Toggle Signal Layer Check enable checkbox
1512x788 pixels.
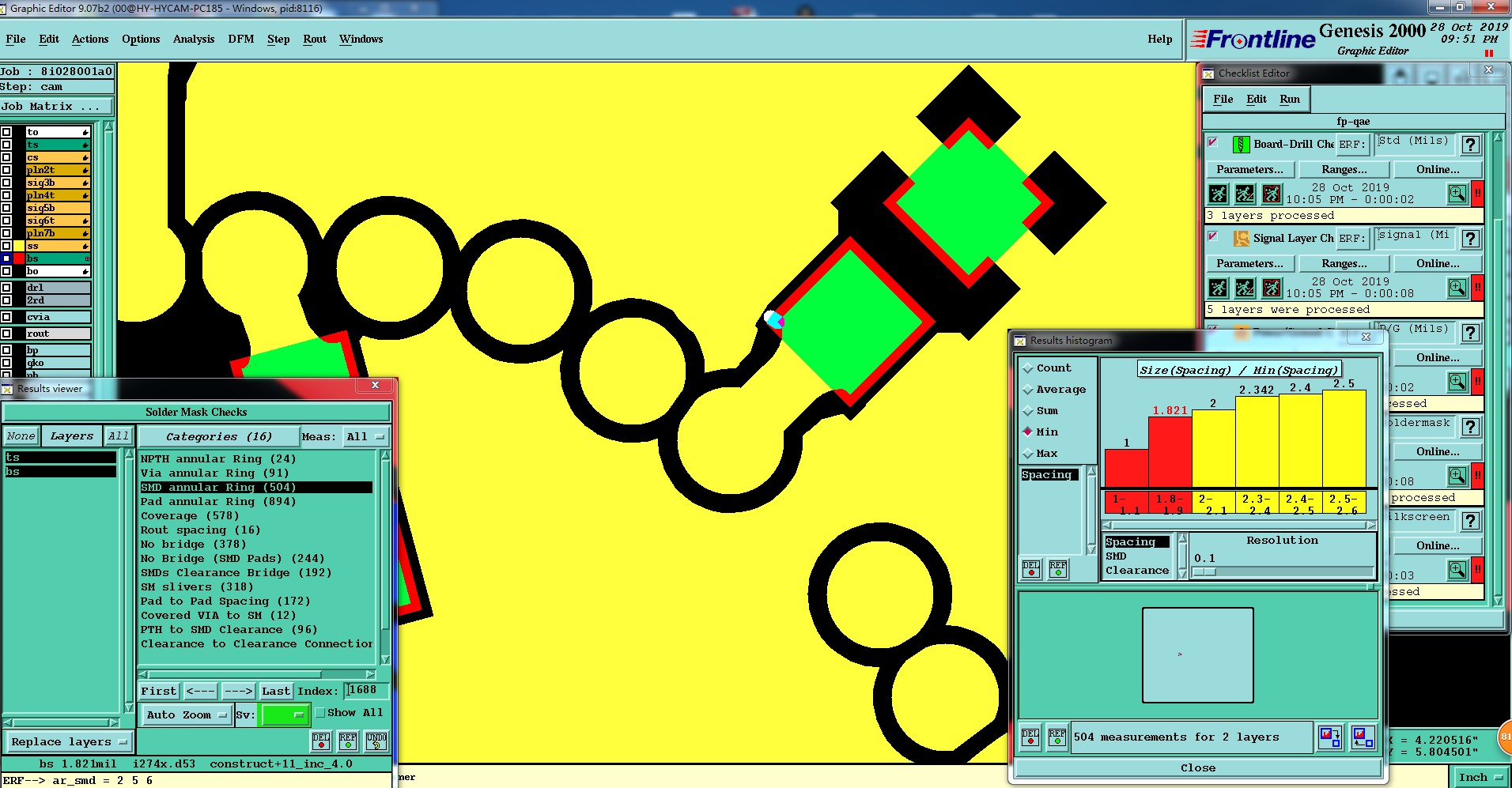coord(1212,236)
